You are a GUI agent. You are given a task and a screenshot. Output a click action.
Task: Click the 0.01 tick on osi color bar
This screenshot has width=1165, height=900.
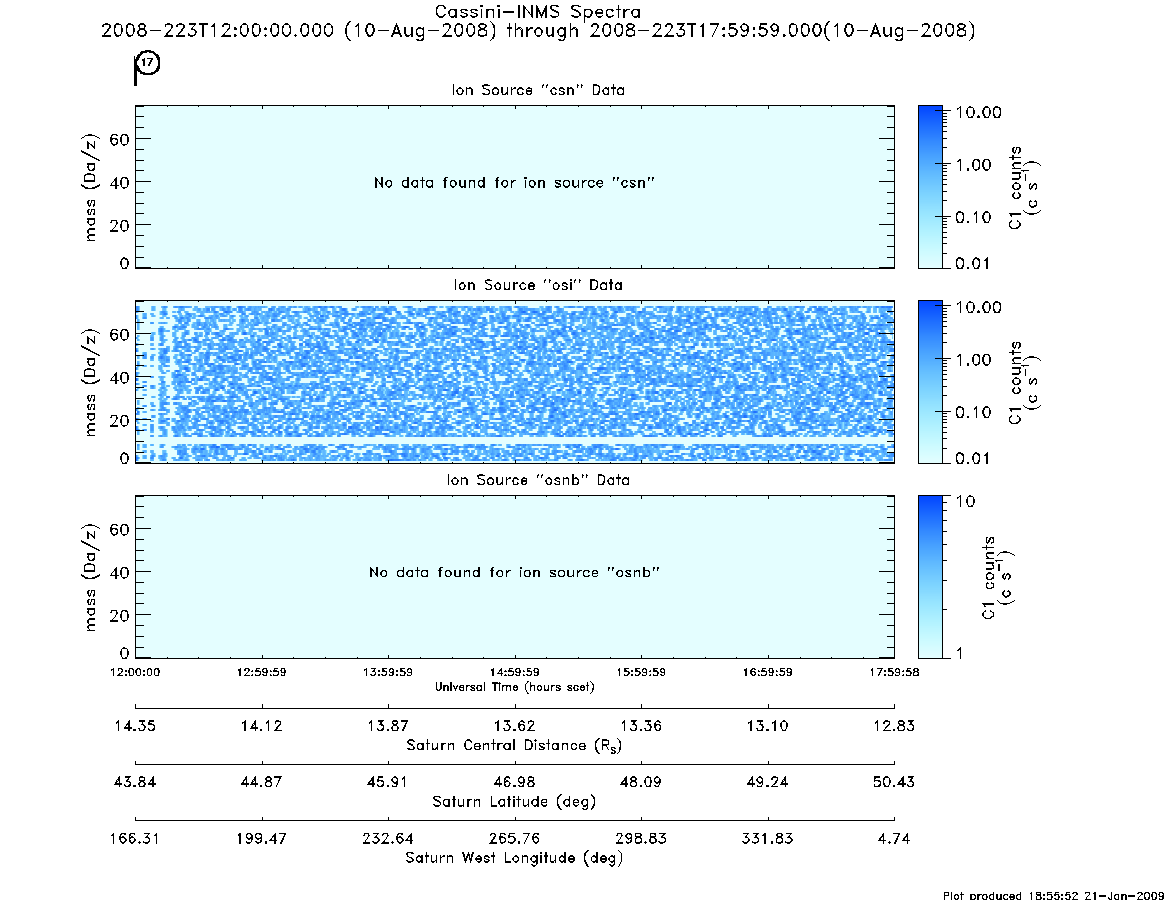[x=973, y=458]
